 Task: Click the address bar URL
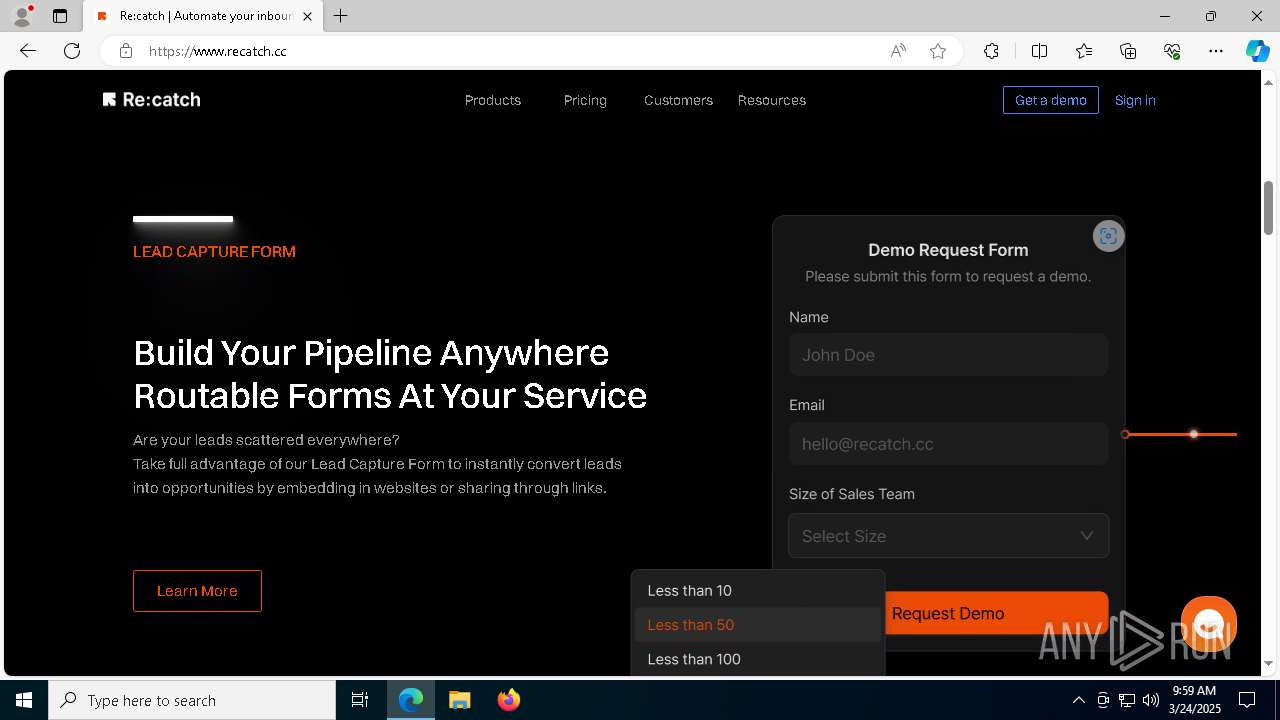218,51
